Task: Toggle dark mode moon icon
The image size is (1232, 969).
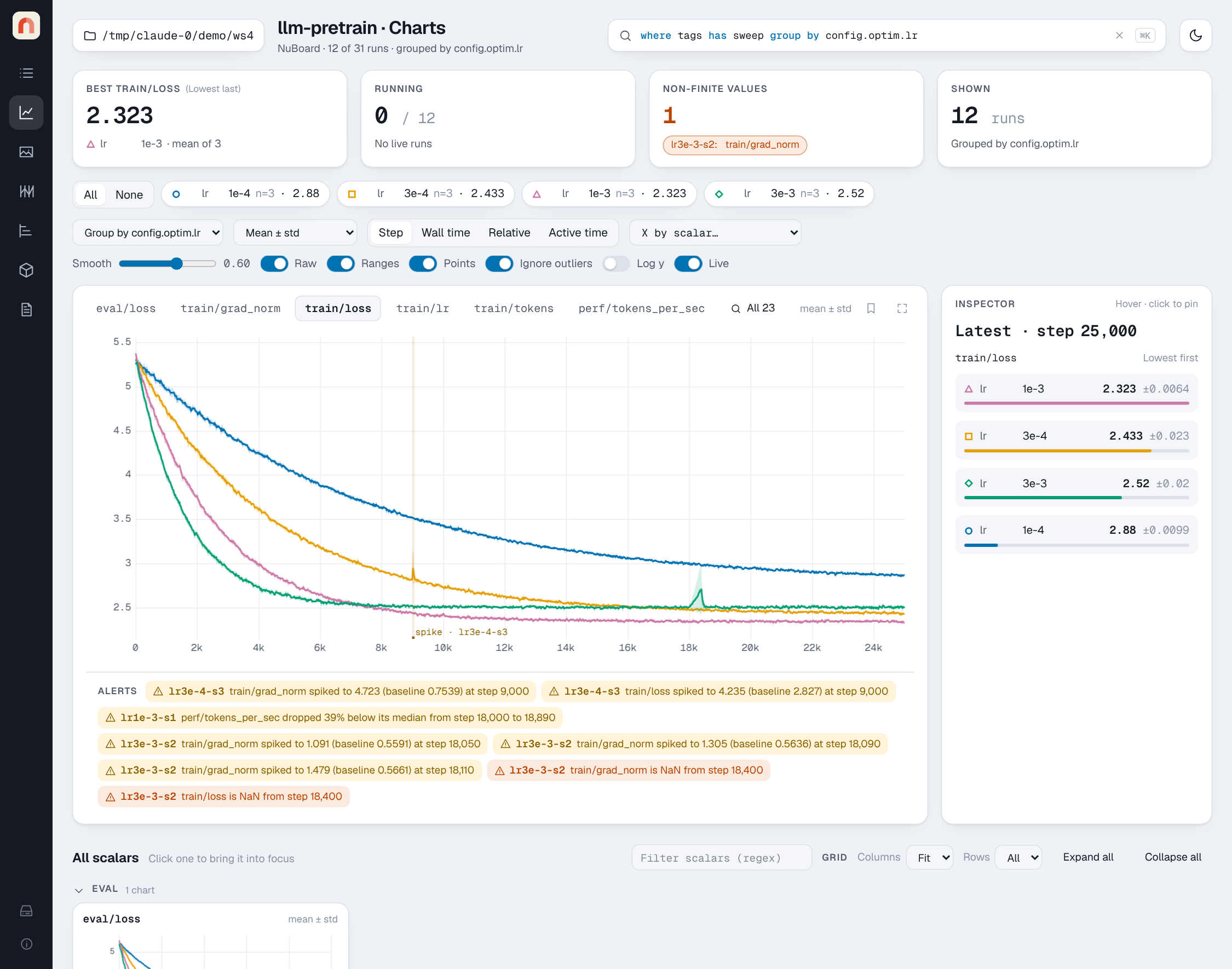Action: (1195, 35)
